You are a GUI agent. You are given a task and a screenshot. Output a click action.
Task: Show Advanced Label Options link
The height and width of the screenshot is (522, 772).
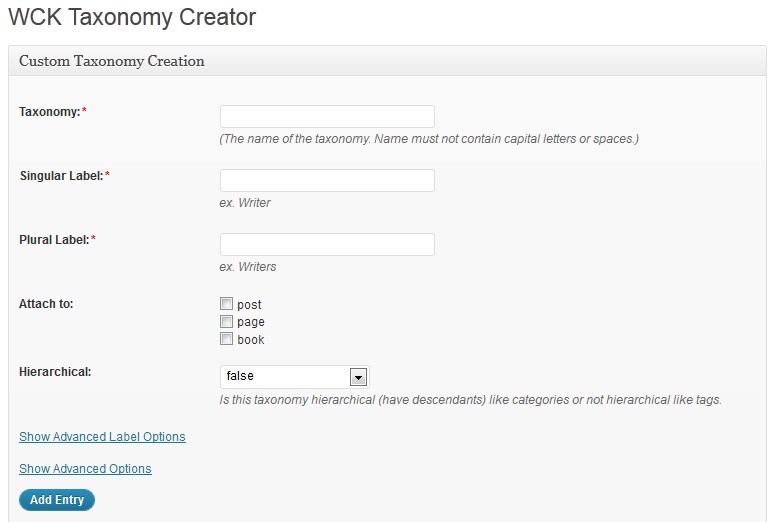click(102, 437)
